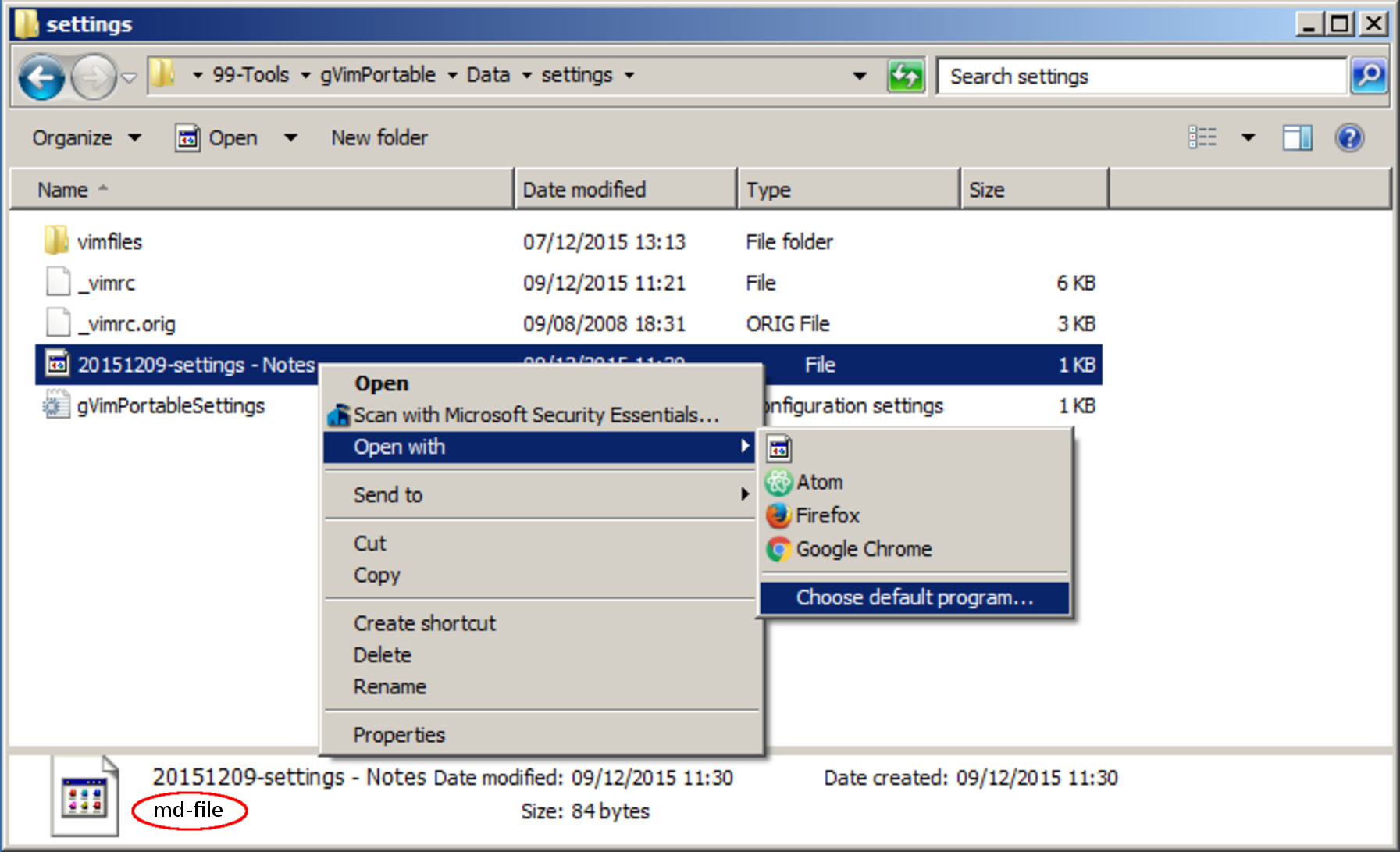Click the search magnifier icon
This screenshot has height=852, width=1400.
tap(1368, 77)
